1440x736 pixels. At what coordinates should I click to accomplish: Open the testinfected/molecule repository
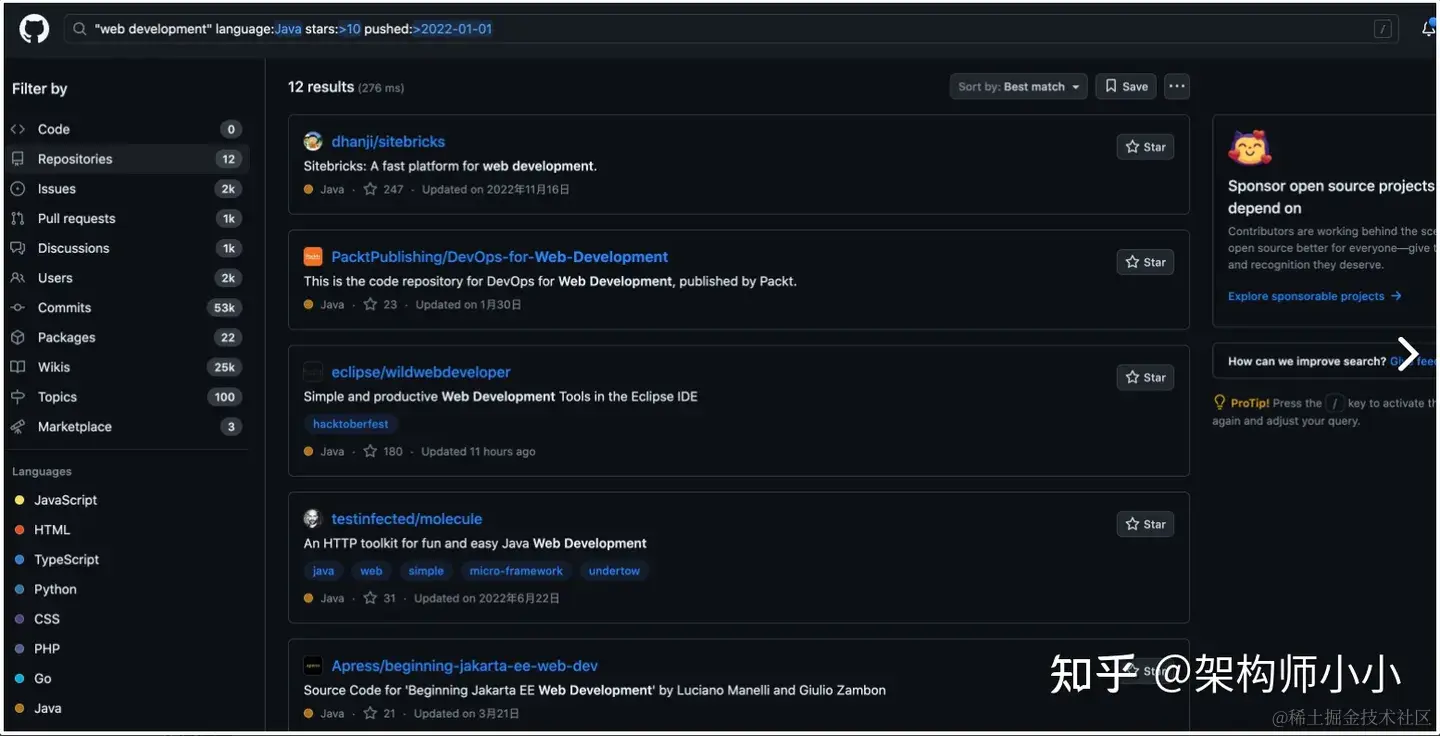point(407,519)
